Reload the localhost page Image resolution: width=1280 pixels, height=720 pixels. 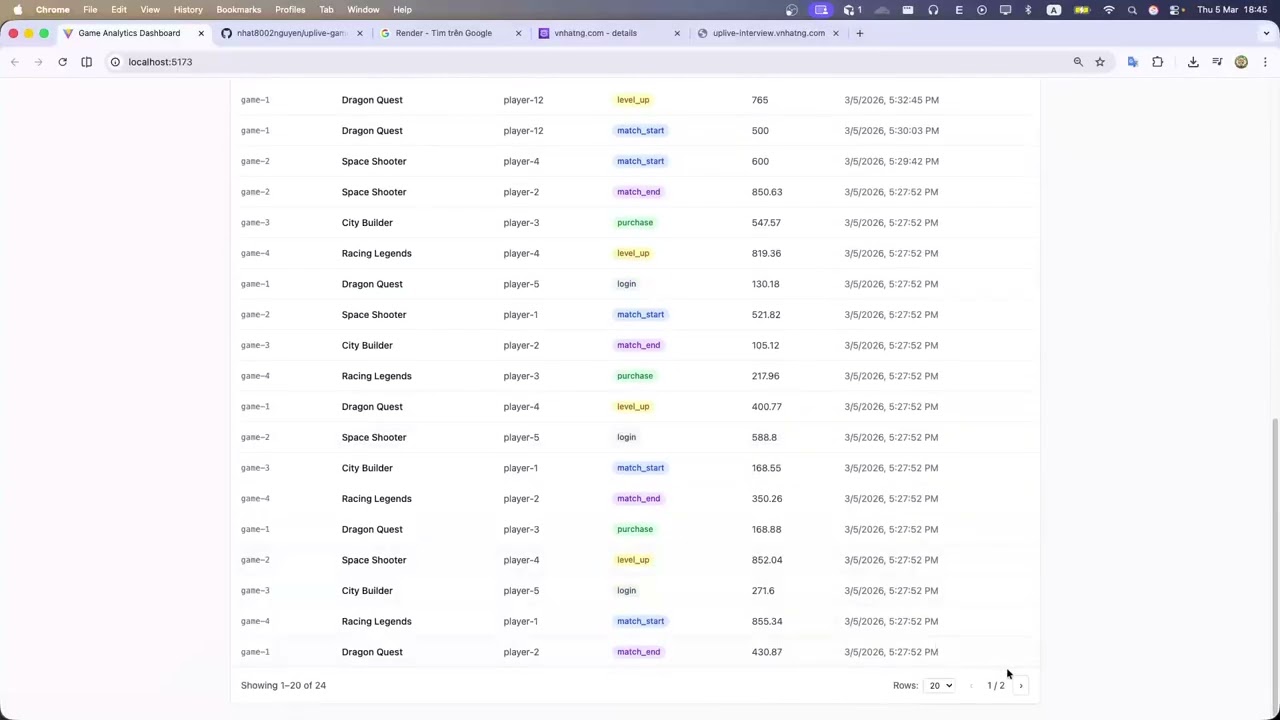click(x=62, y=62)
